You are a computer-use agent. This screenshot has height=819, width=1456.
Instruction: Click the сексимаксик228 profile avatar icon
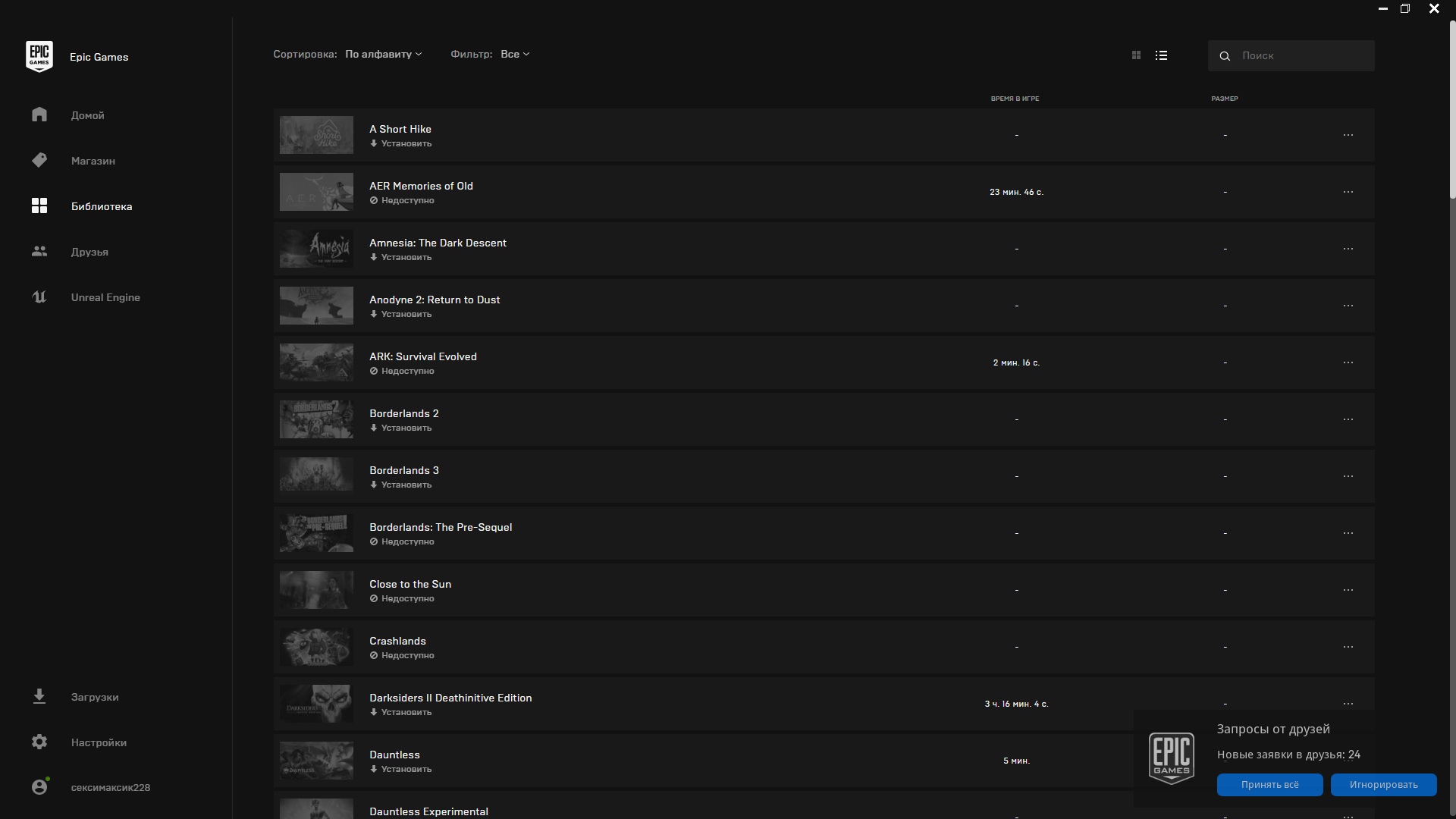[39, 786]
